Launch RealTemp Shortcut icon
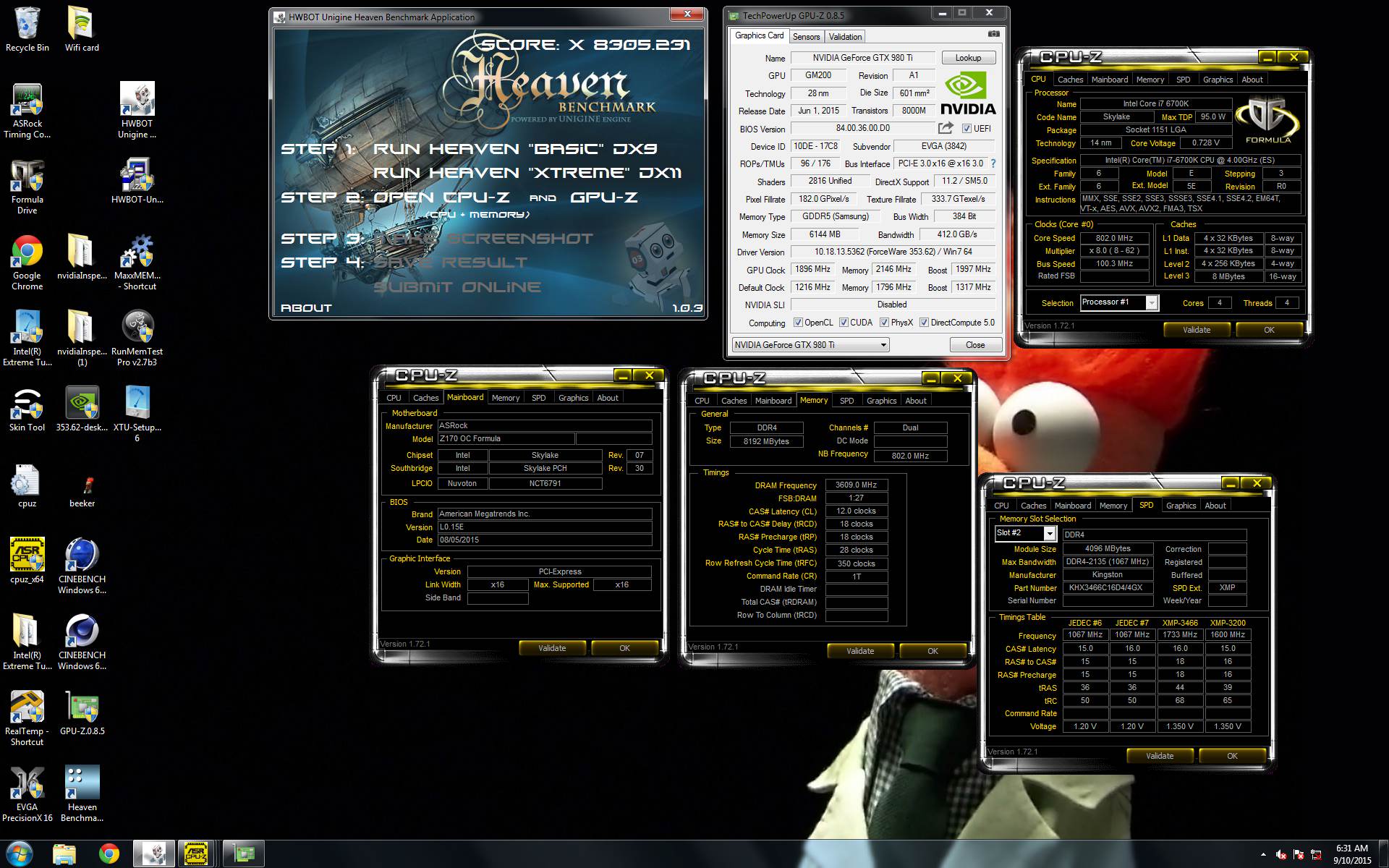Screen dimensions: 1389x868 (27, 718)
